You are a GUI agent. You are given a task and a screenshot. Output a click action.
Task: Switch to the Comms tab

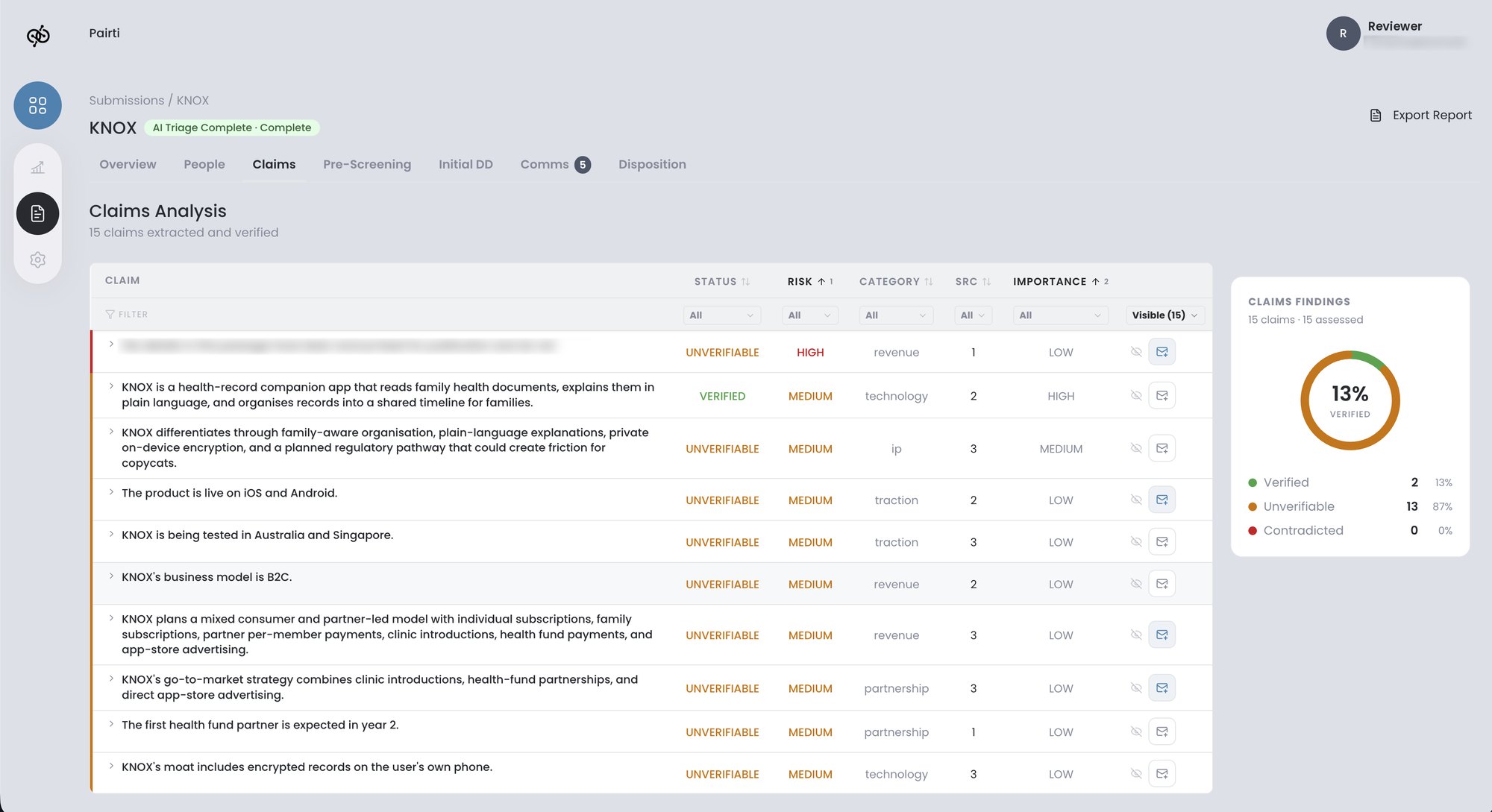pos(555,164)
